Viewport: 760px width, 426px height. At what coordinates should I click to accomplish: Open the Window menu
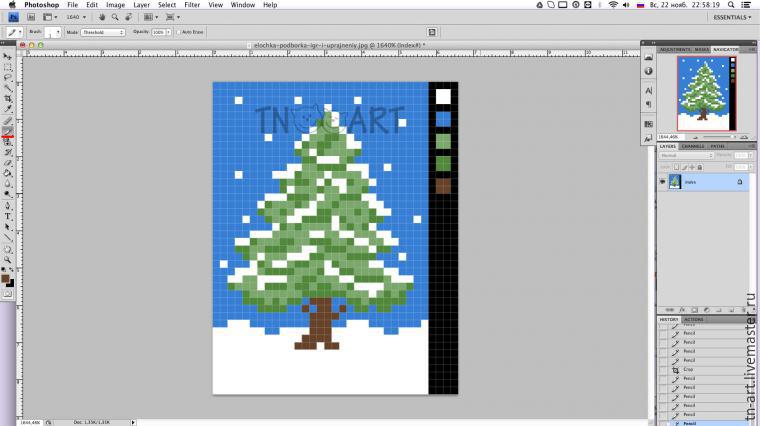243,5
